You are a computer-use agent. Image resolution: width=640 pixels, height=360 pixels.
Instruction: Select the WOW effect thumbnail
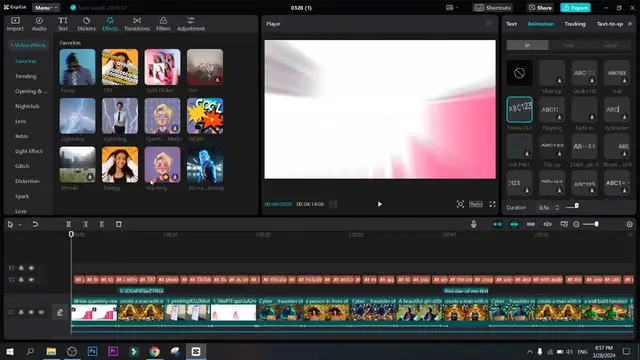coord(205,116)
